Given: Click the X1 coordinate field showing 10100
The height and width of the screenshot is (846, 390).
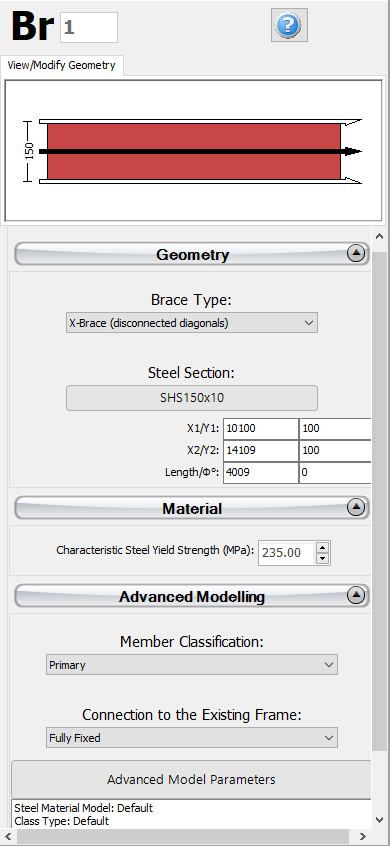Looking at the screenshot, I should 261,429.
